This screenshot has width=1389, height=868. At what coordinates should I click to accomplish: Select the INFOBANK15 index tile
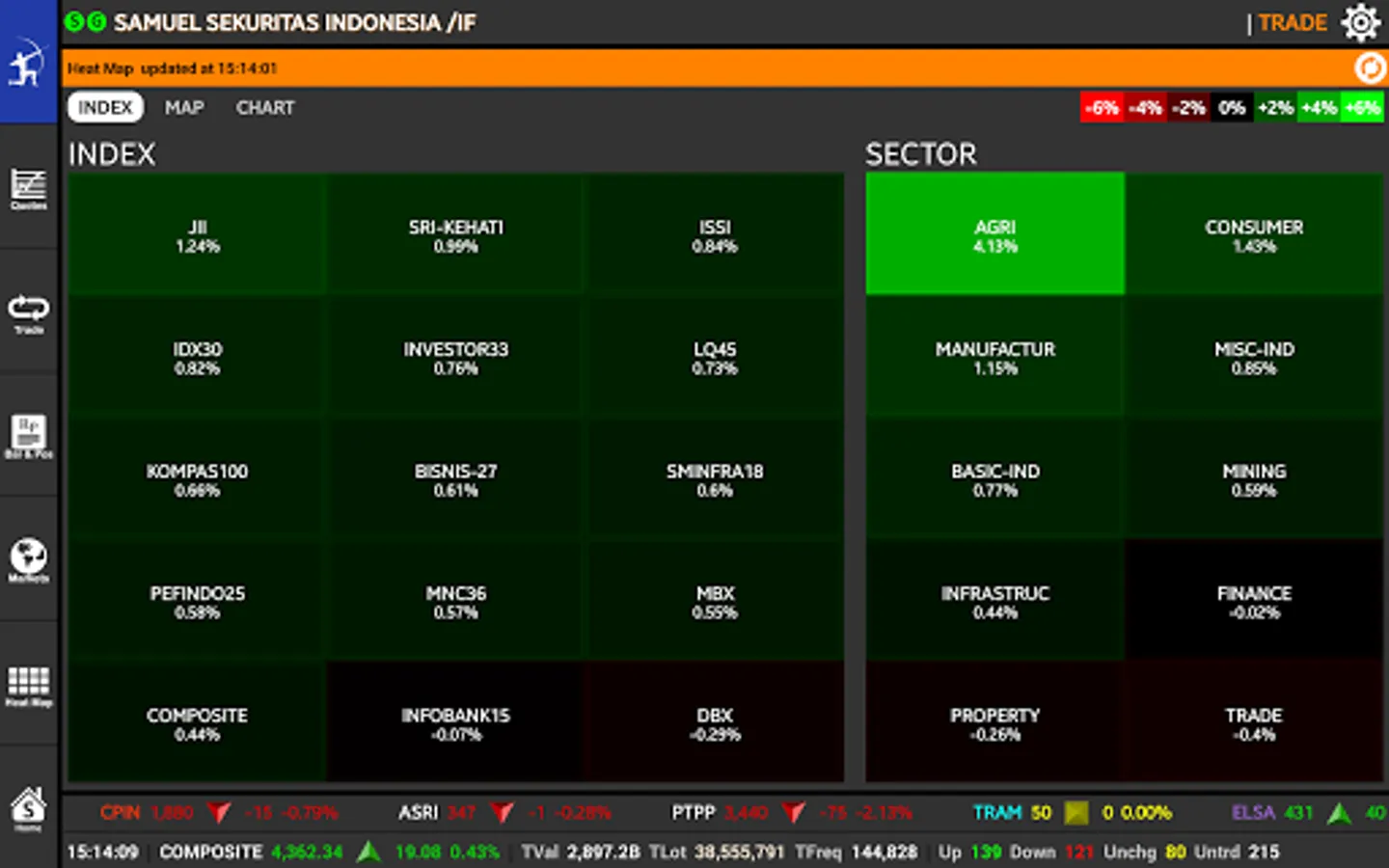(455, 721)
